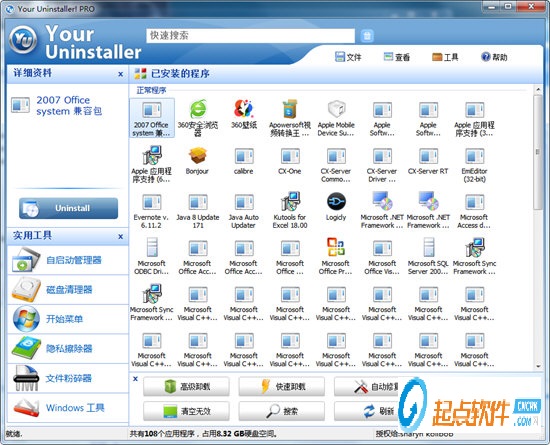
Task: Click the Uninstall button
Action: (x=68, y=208)
